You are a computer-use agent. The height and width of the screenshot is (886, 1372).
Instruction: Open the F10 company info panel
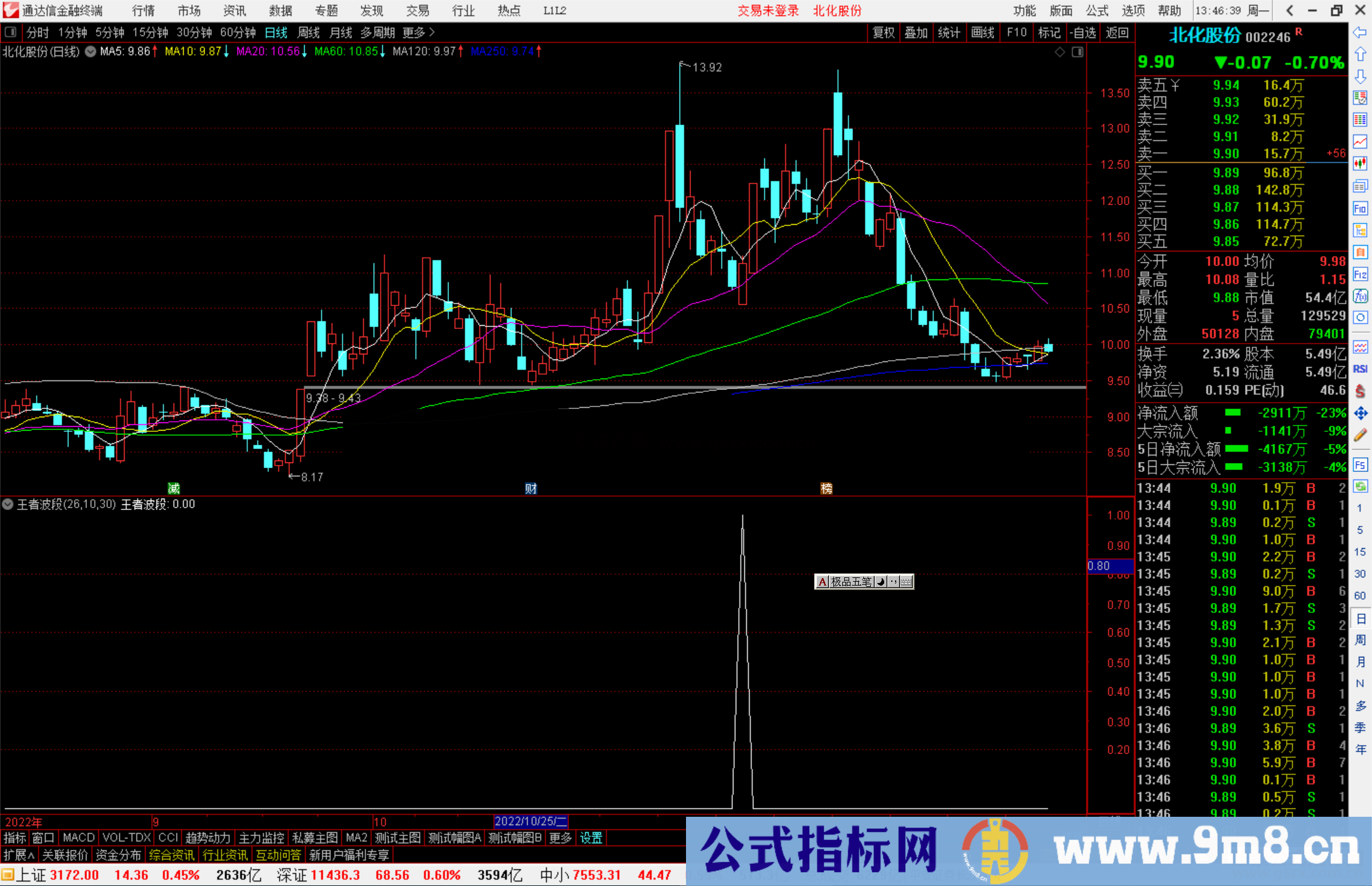point(1016,32)
